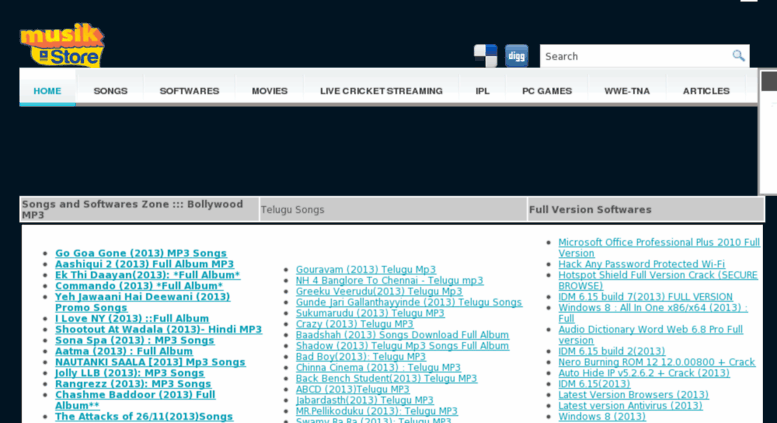The height and width of the screenshot is (423, 777).
Task: Open the Delicious bookmark icon
Action: pos(485,56)
